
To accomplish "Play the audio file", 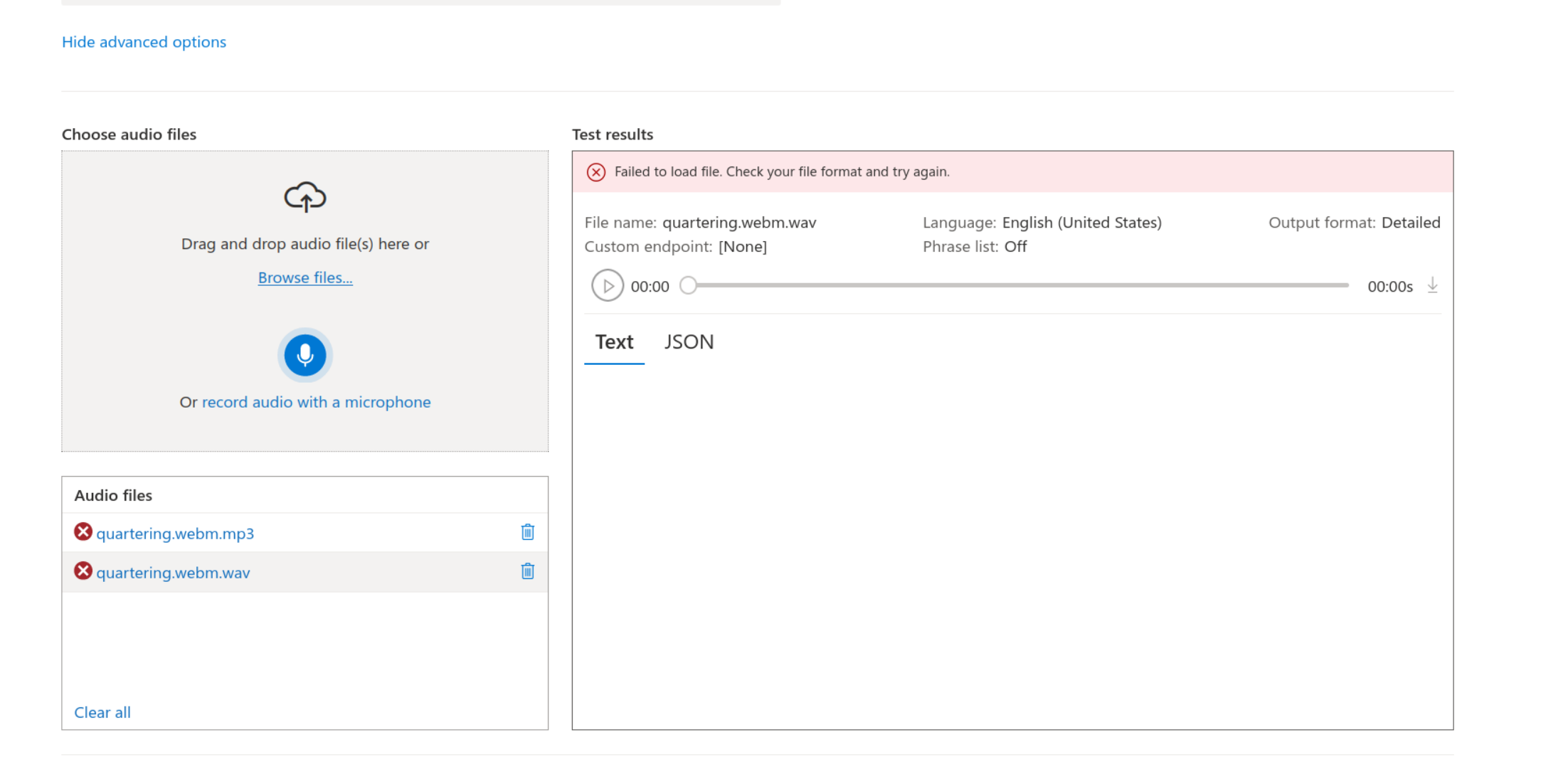I will [608, 285].
